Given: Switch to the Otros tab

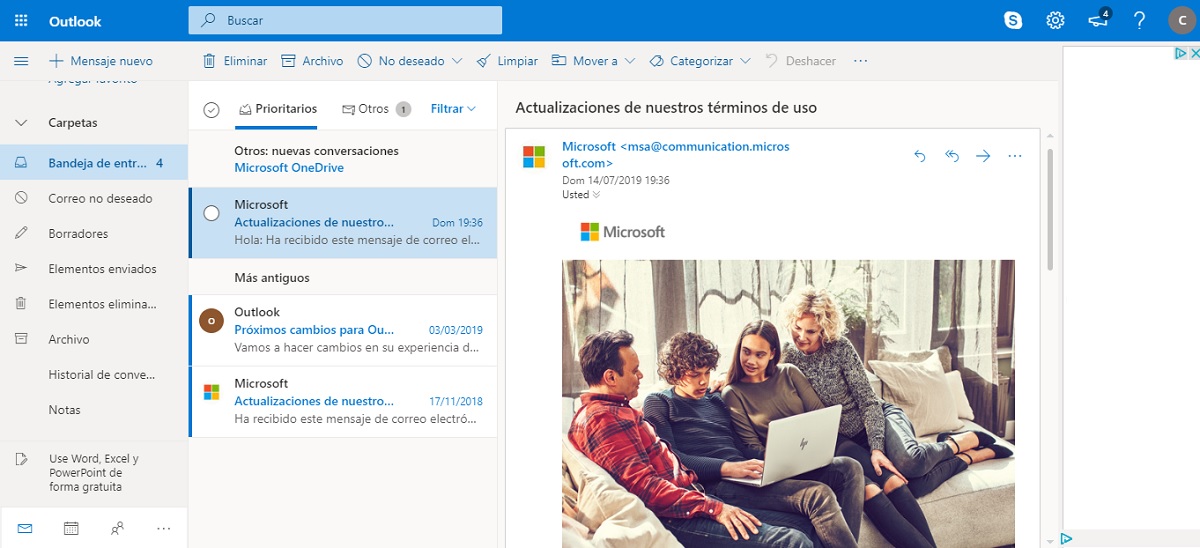Looking at the screenshot, I should point(376,109).
